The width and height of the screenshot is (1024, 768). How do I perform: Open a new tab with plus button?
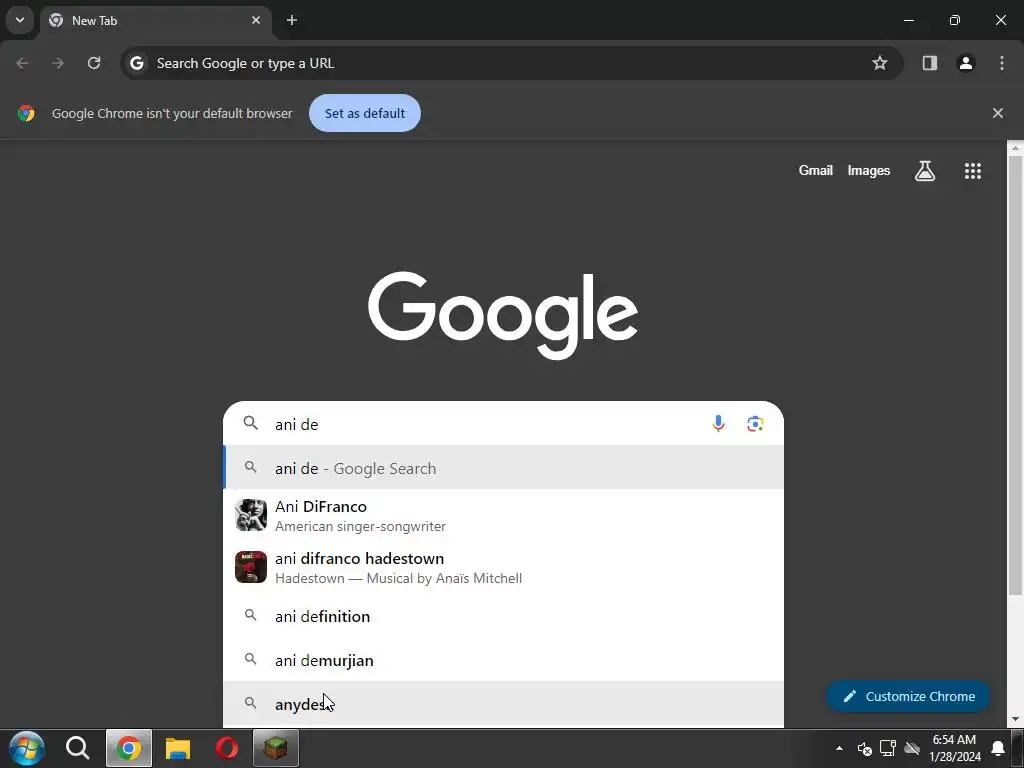[292, 20]
